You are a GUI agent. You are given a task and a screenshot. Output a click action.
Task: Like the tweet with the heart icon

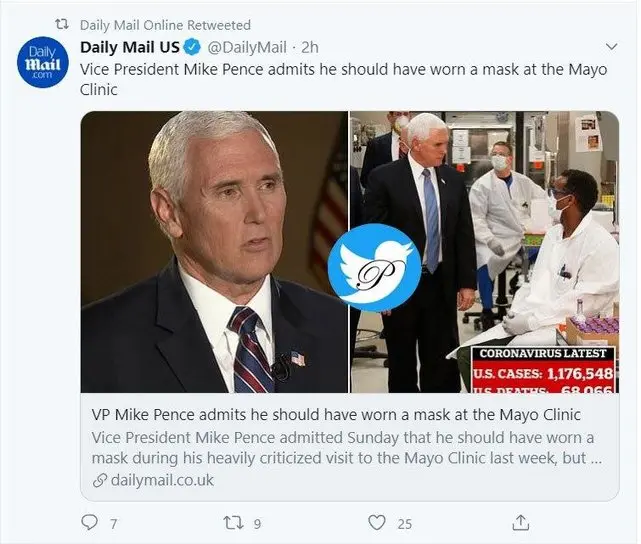tap(376, 522)
